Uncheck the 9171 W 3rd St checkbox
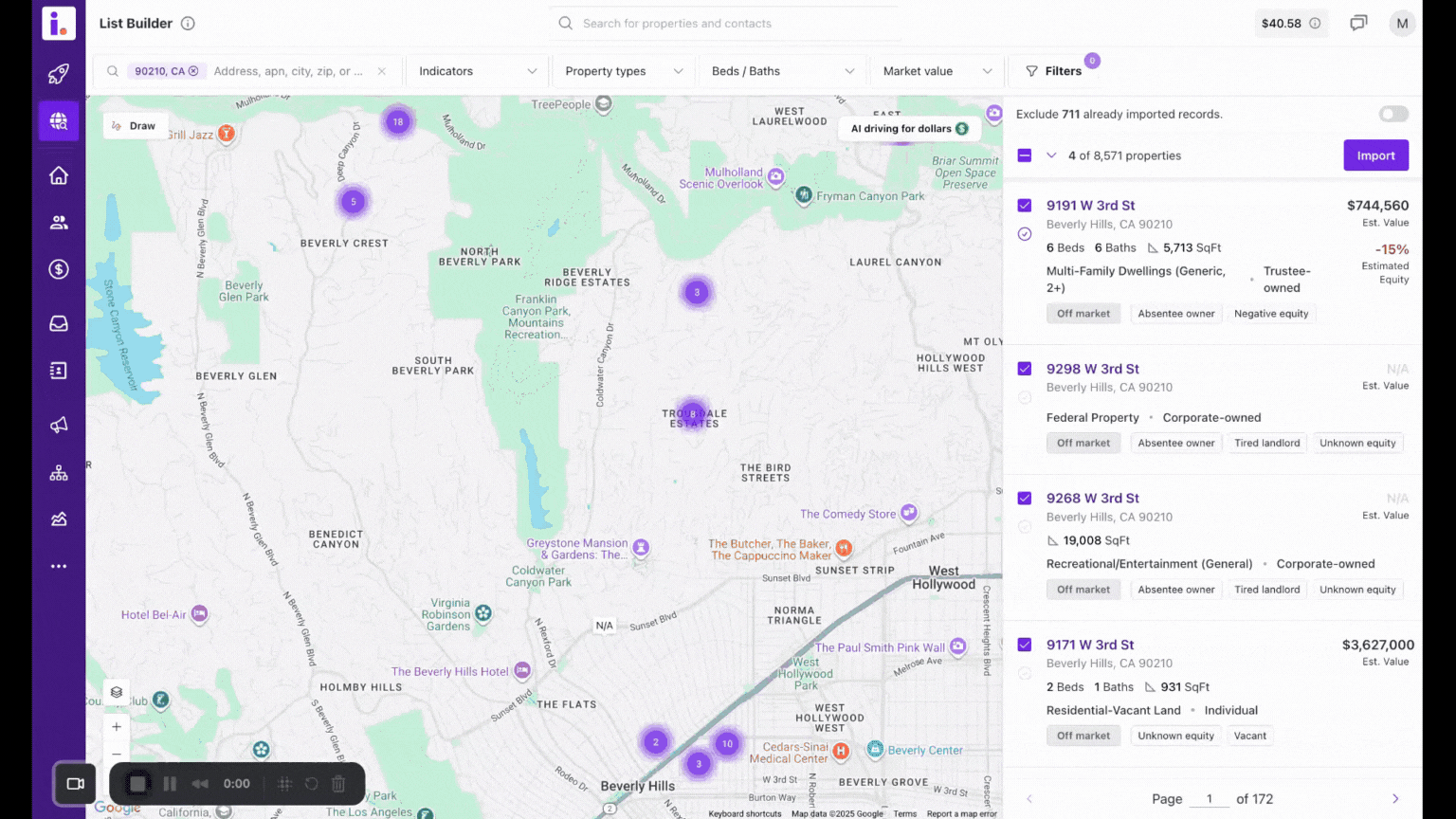The width and height of the screenshot is (1456, 819). (x=1025, y=645)
